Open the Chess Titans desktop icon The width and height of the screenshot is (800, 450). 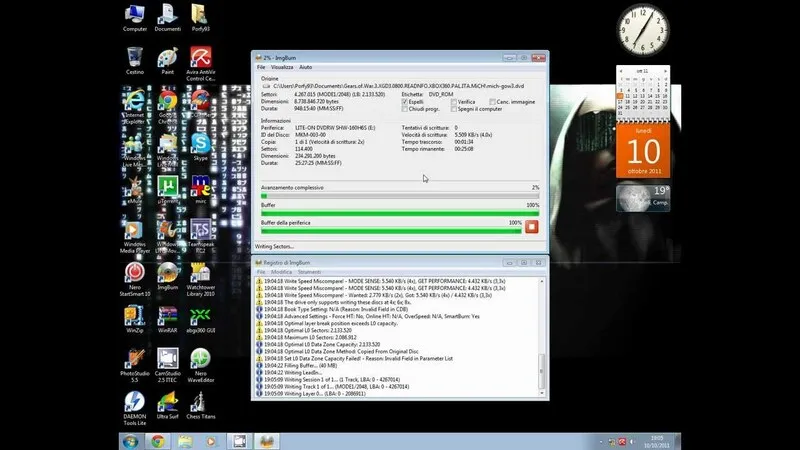(200, 402)
